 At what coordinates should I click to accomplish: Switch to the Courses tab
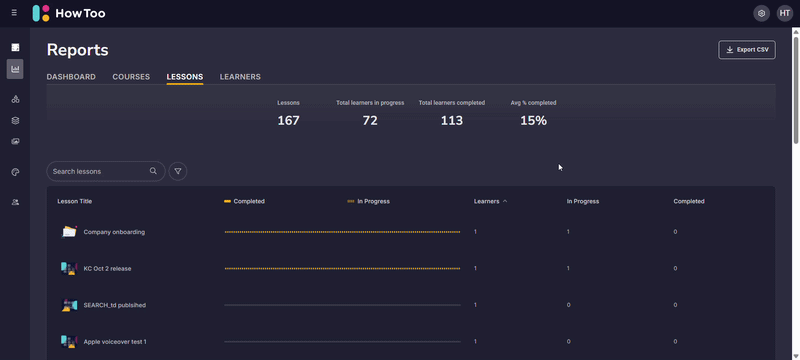pyautogui.click(x=131, y=77)
